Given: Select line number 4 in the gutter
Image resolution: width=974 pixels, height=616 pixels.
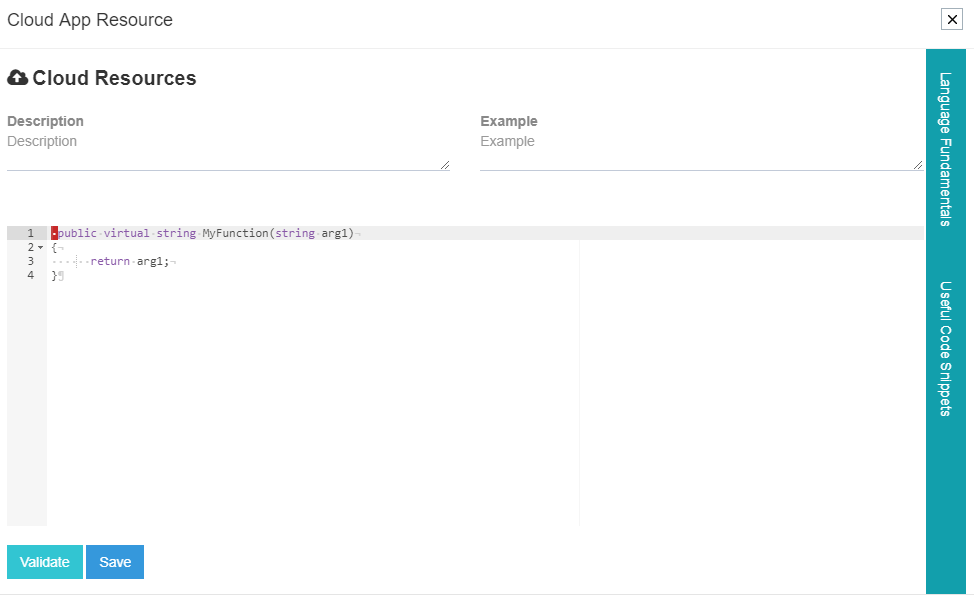Looking at the screenshot, I should point(30,275).
